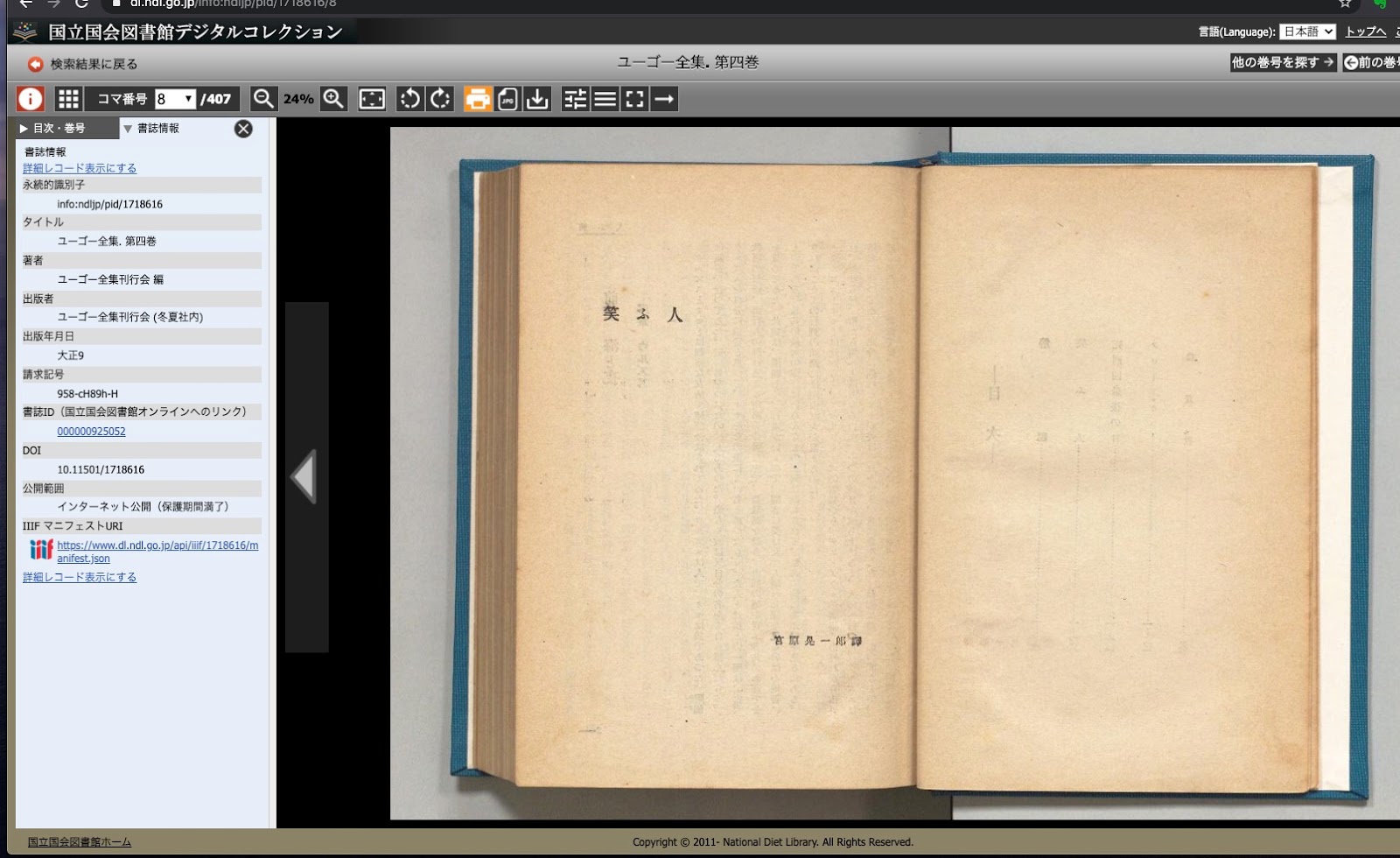Viewport: 1400px width, 858px height.
Task: Open the IIIF manifest.json URL
Action: click(x=157, y=552)
